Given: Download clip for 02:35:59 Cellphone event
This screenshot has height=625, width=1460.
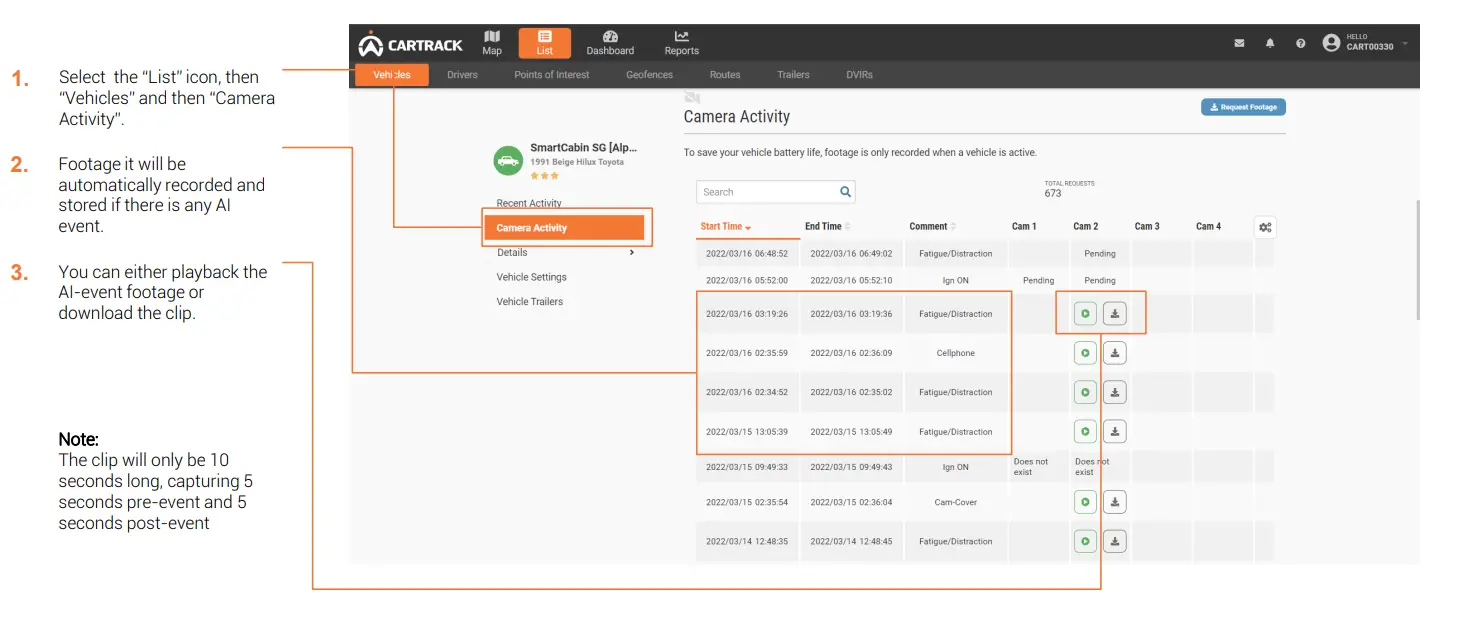Looking at the screenshot, I should pos(1115,353).
